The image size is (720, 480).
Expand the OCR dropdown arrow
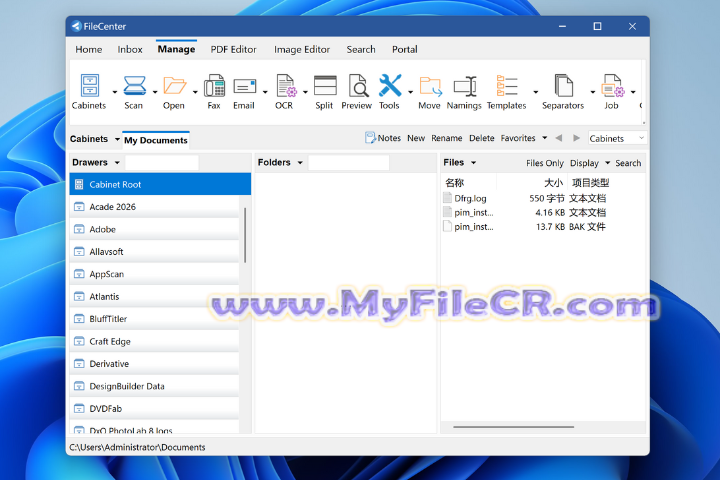coord(305,92)
